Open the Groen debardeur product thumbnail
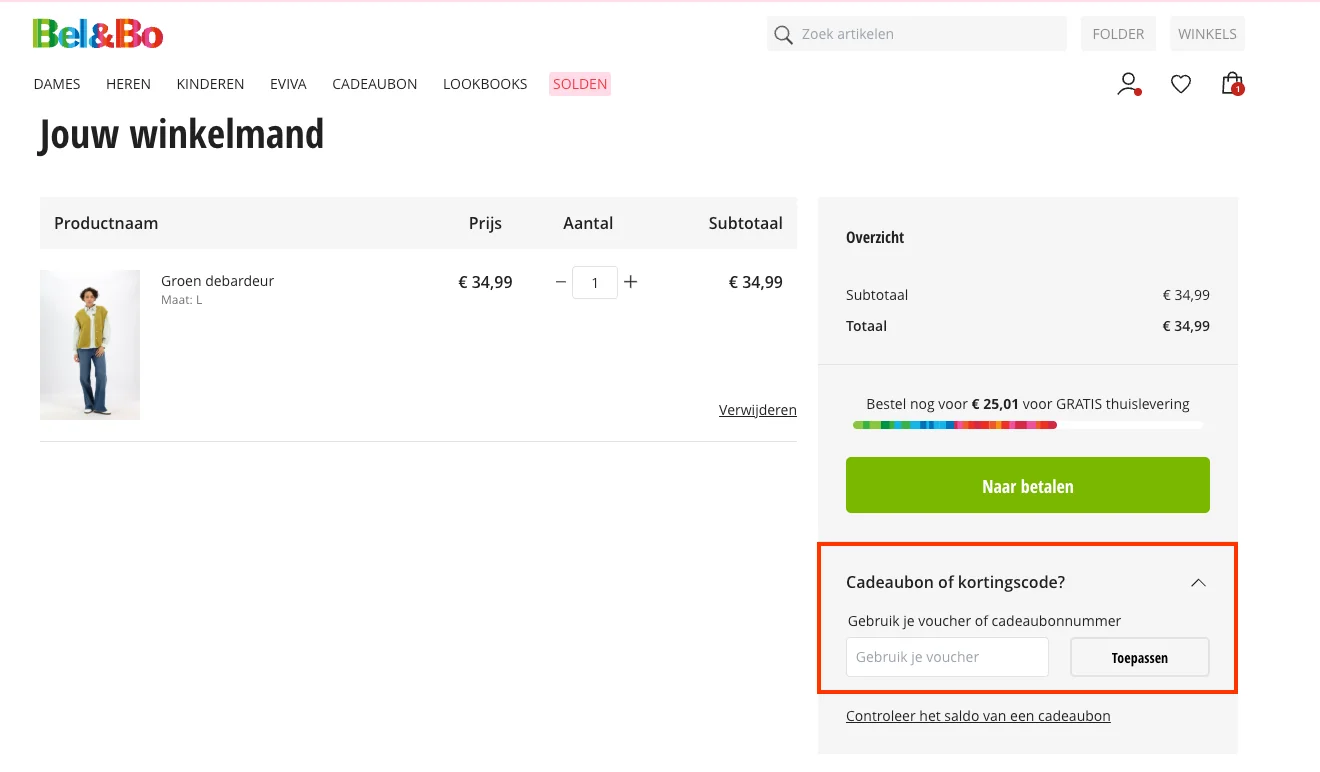The image size is (1320, 772). [90, 344]
